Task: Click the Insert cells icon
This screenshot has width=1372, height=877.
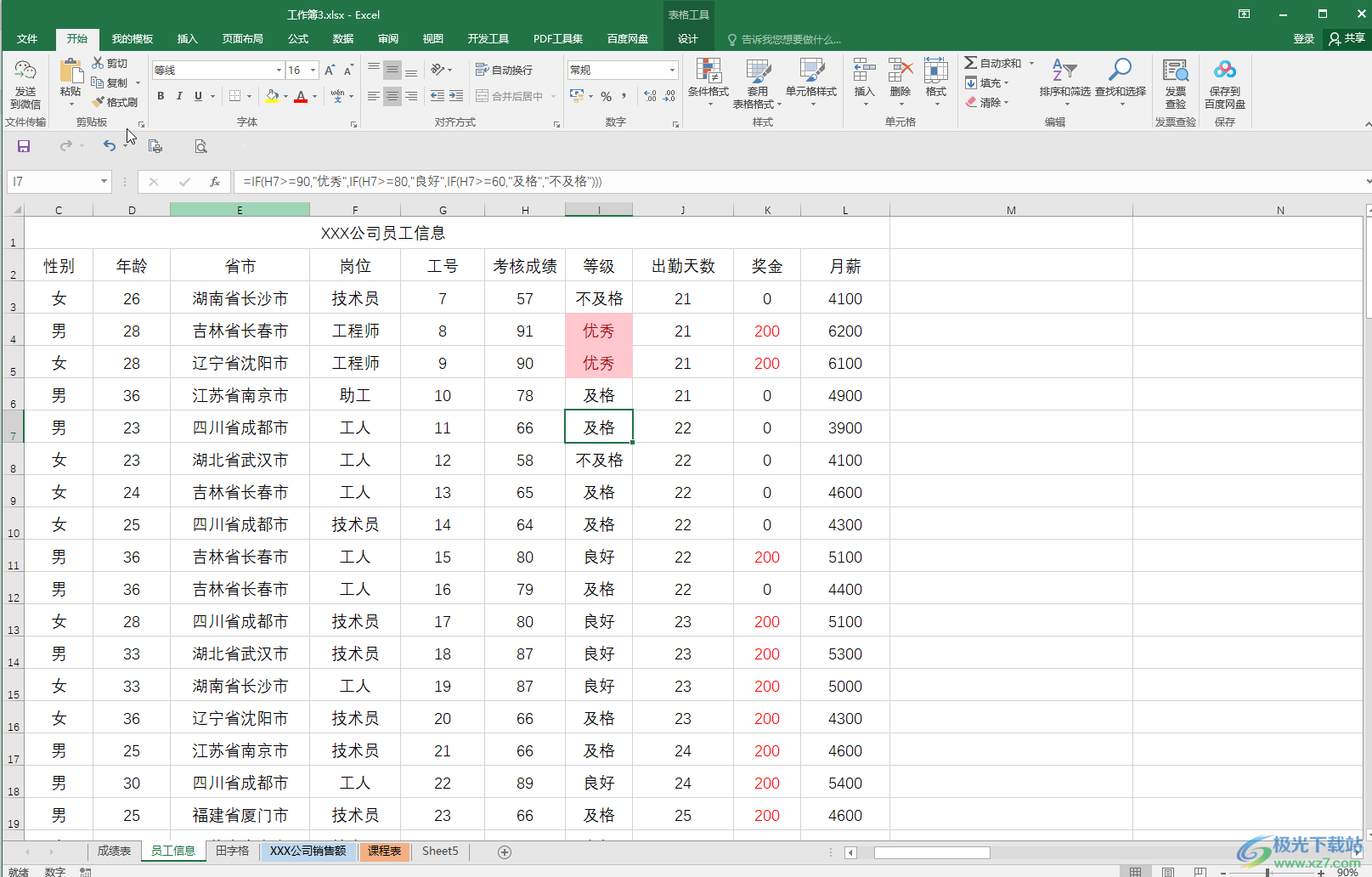Action: [x=864, y=82]
